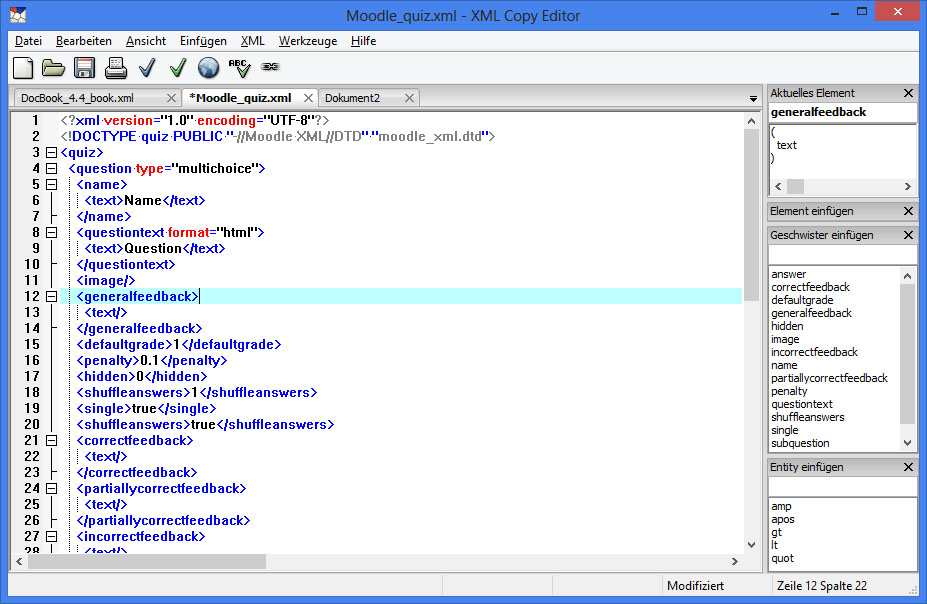Collapse the questiontext element on line 8
This screenshot has width=927, height=604.
point(51,232)
